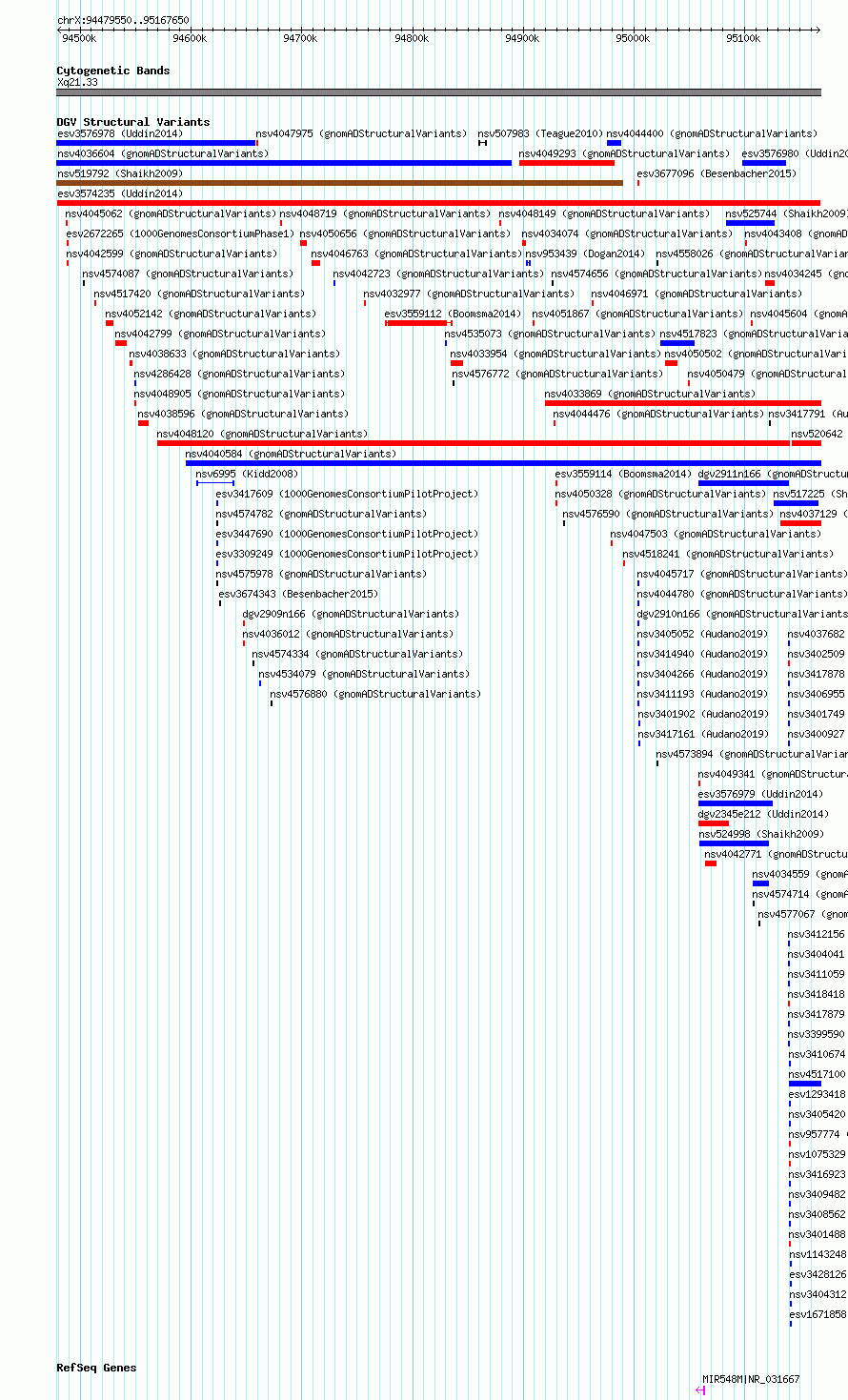848x1400 pixels.
Task: Click nsv4034559 variant label
Action: (x=799, y=874)
